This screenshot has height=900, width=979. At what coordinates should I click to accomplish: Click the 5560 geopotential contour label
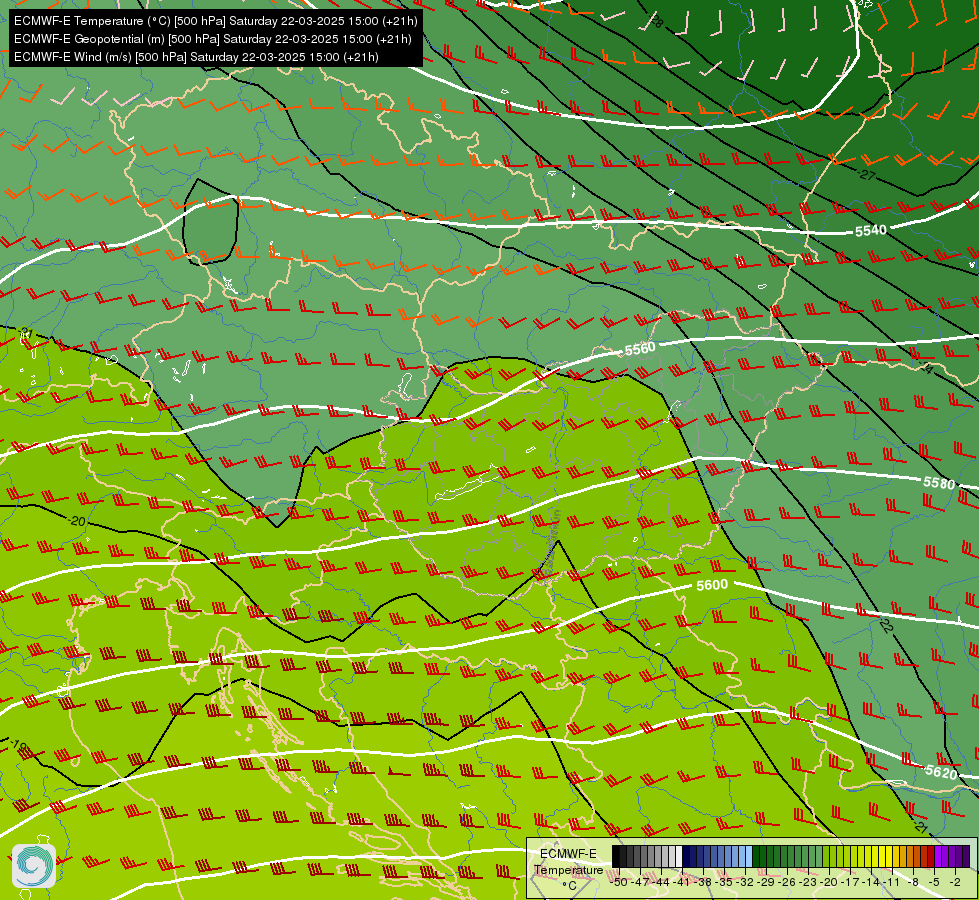pyautogui.click(x=640, y=349)
